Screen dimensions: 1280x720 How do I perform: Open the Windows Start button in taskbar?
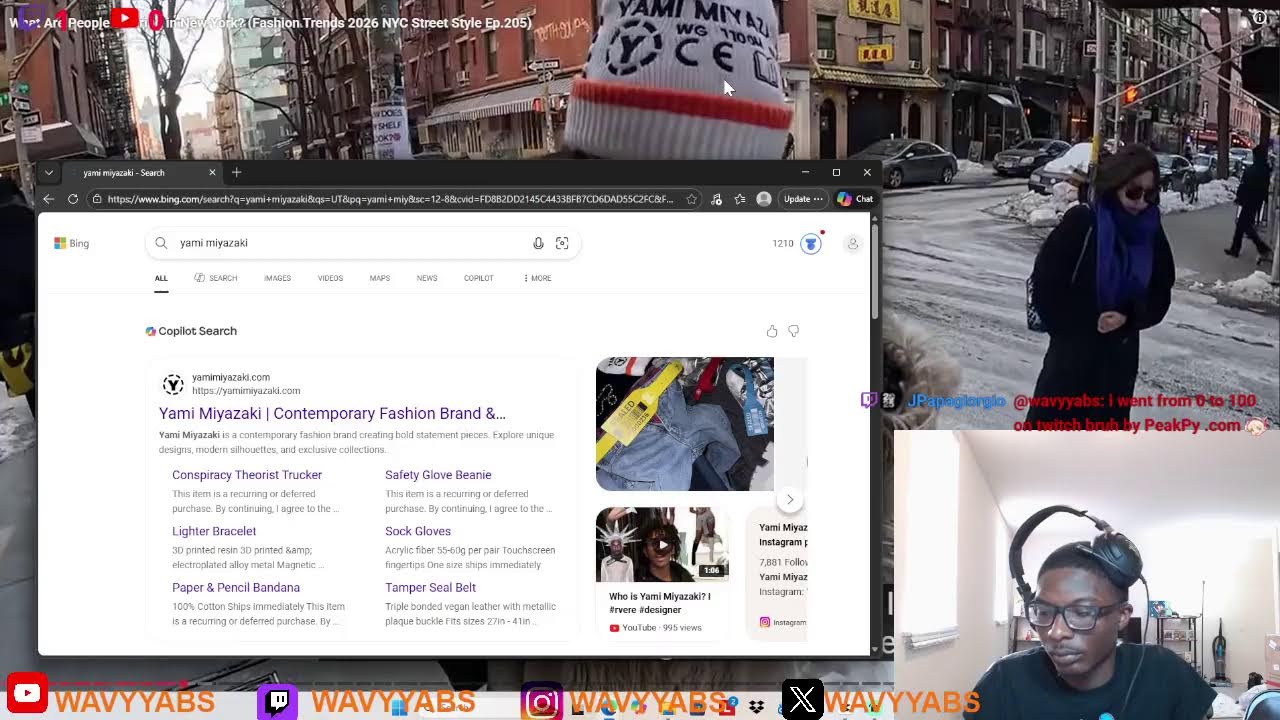[399, 708]
